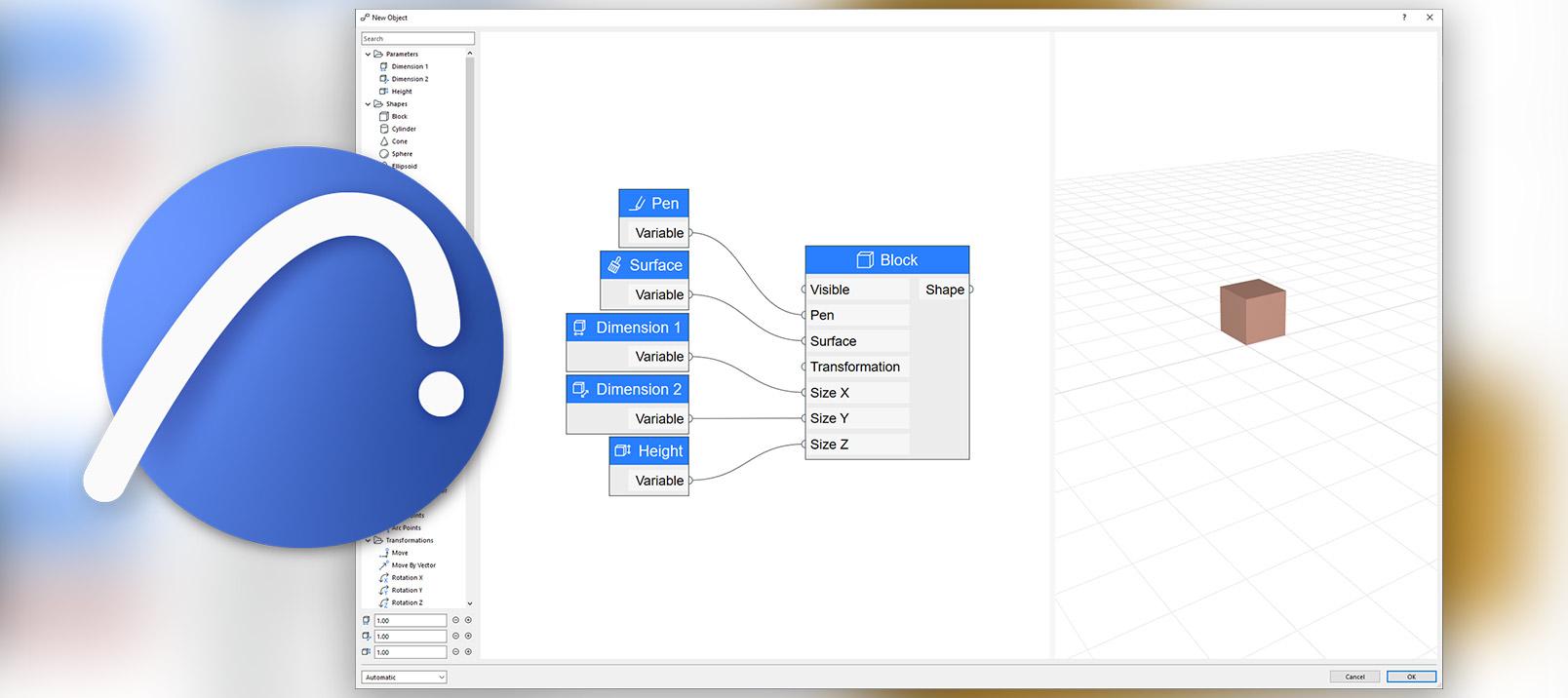Select Arc Points in the tree
Viewport: 1568px width, 698px height.
tap(407, 527)
